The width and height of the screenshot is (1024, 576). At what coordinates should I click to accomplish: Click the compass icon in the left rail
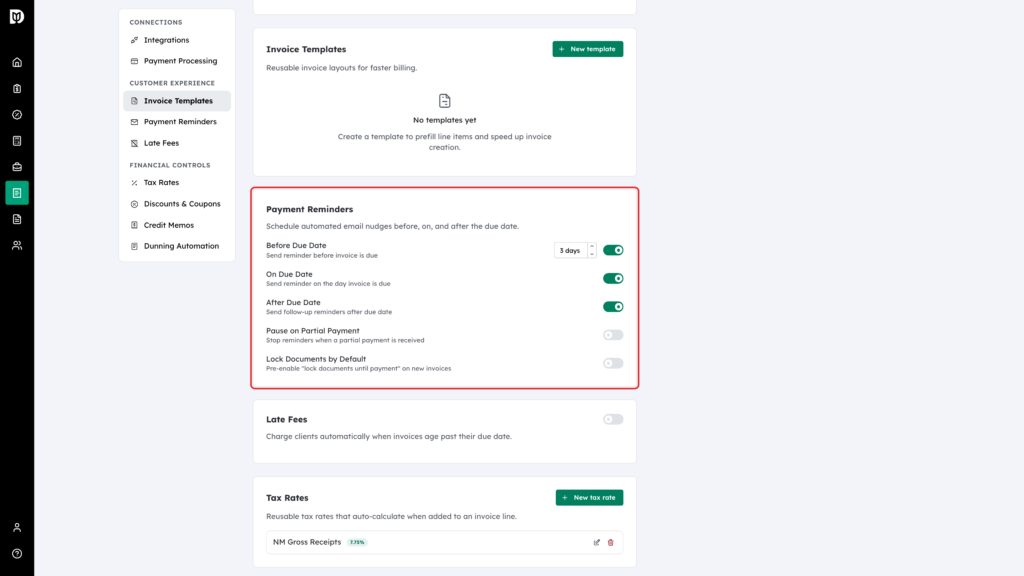17,115
